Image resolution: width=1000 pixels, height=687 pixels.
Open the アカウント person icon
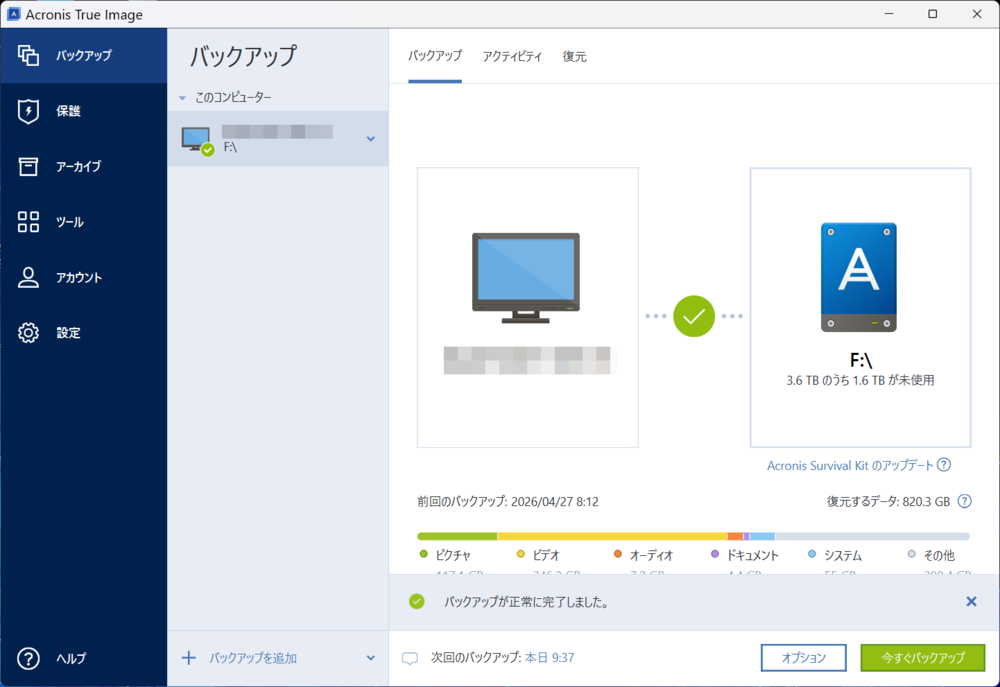pos(28,277)
